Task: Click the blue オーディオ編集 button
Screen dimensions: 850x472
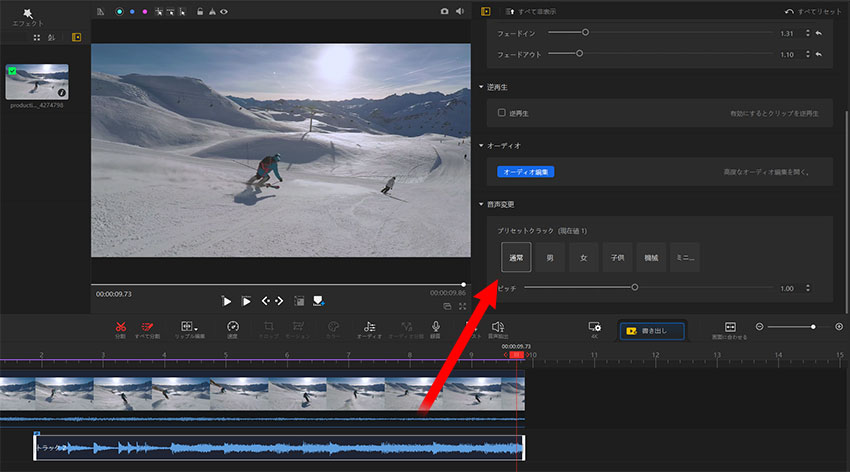Action: [525, 172]
